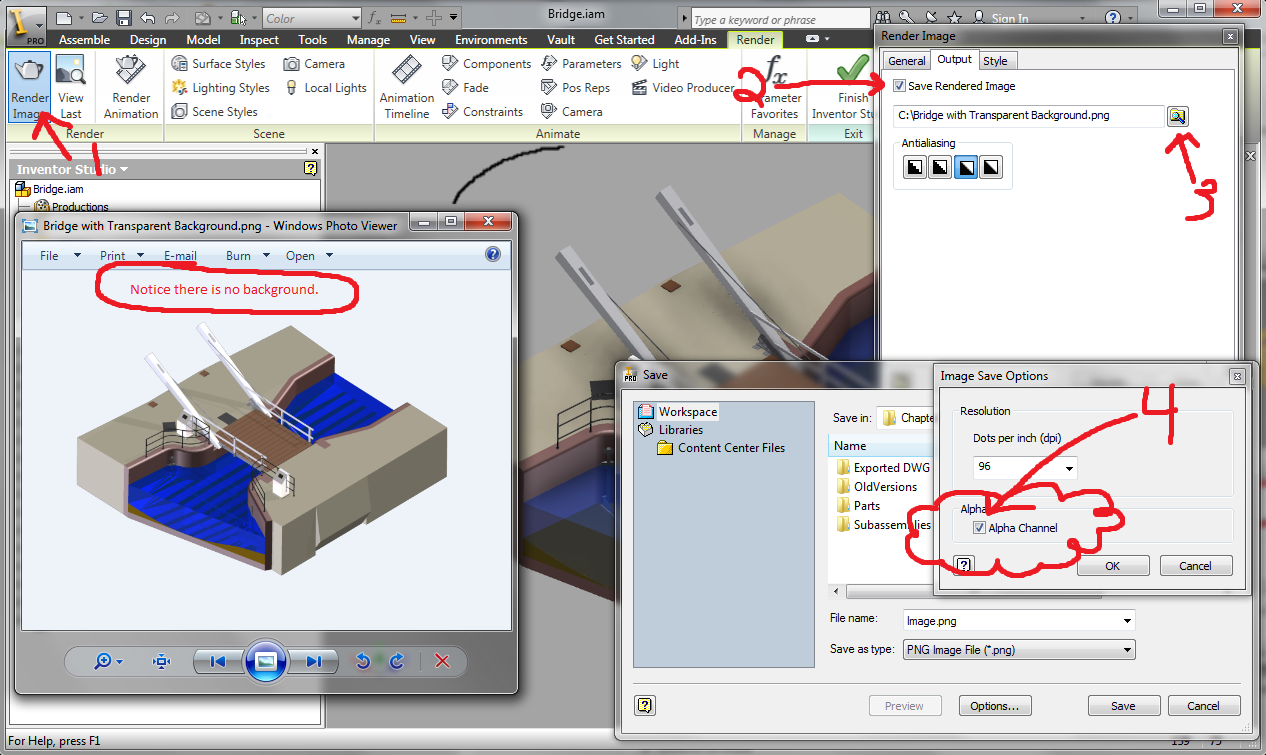Open the Animation Timeline tool

405,87
